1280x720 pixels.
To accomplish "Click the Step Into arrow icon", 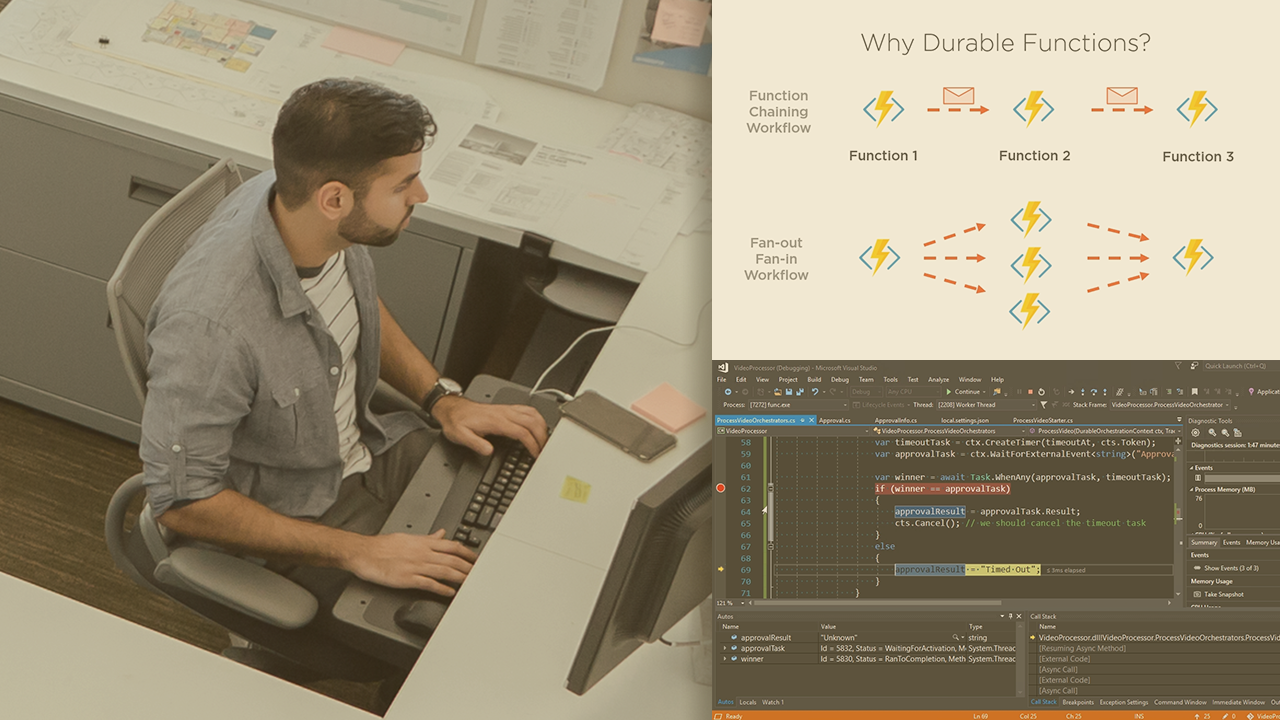I will pos(1082,392).
